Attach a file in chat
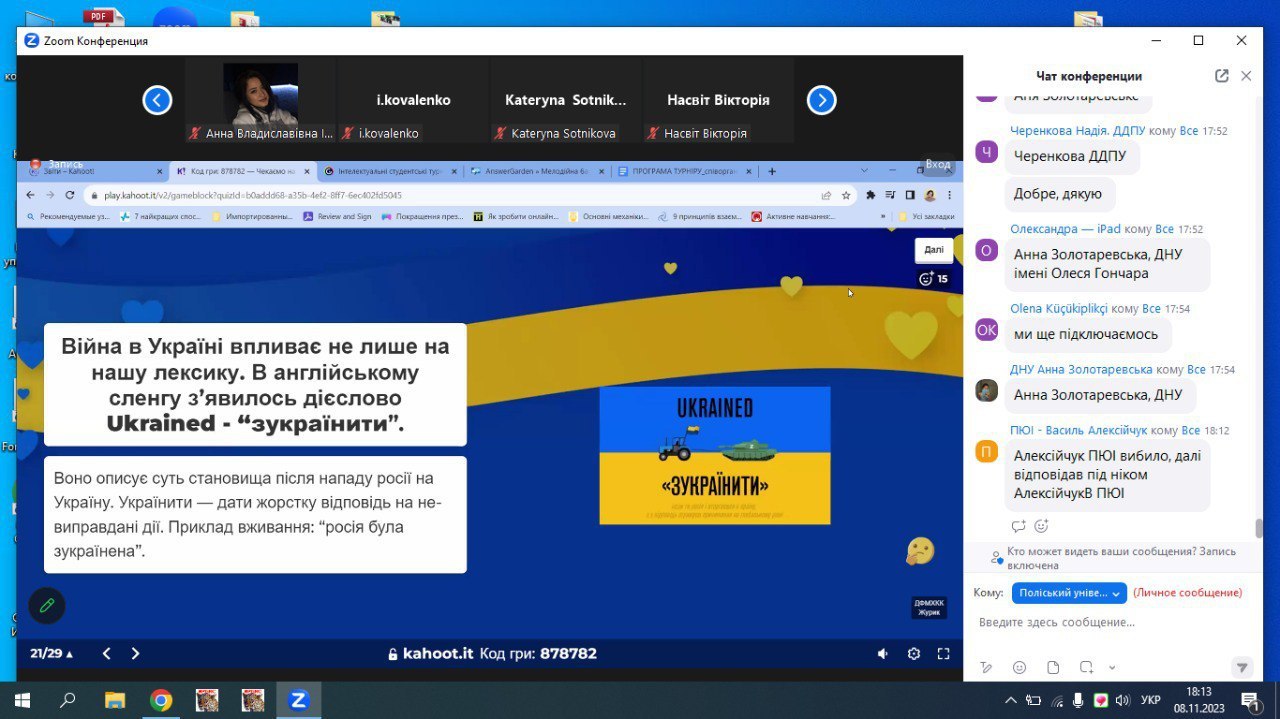This screenshot has width=1280, height=719. point(1052,667)
